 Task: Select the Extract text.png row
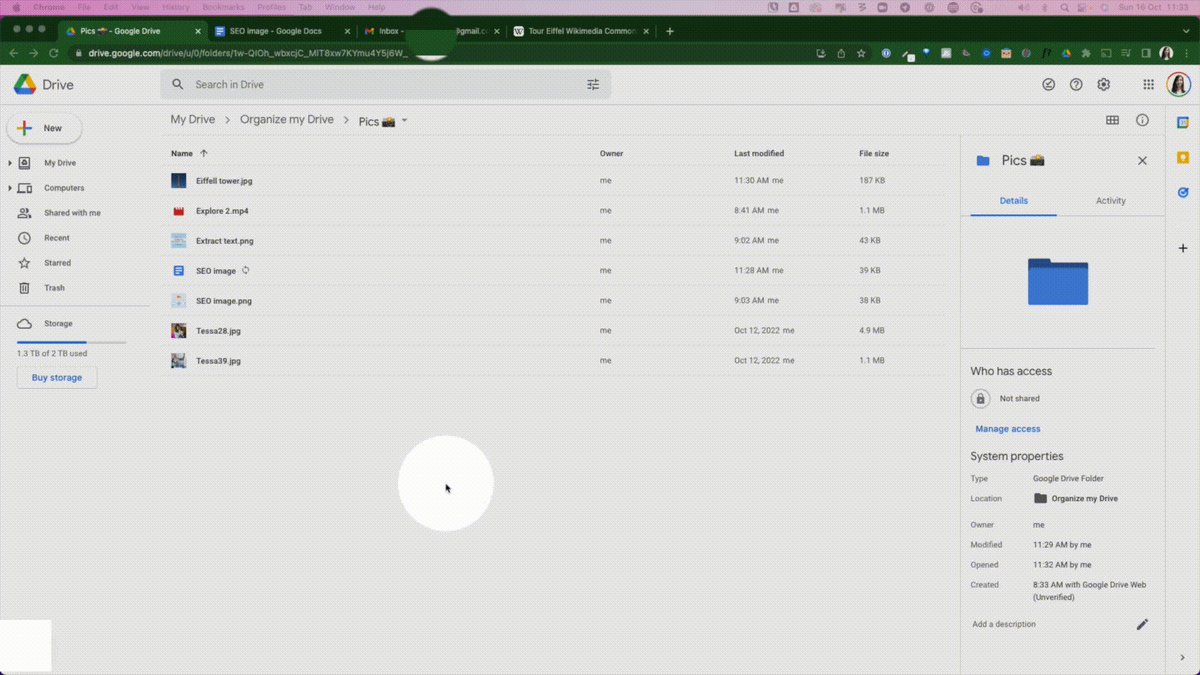coord(555,241)
